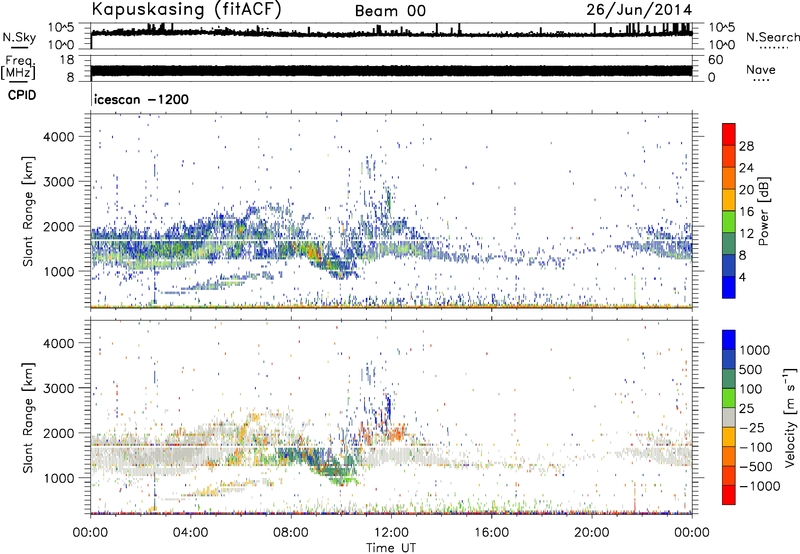Pick the gray Velocity segment between 25 and -25
This screenshot has height=554, width=800.
tap(729, 417)
